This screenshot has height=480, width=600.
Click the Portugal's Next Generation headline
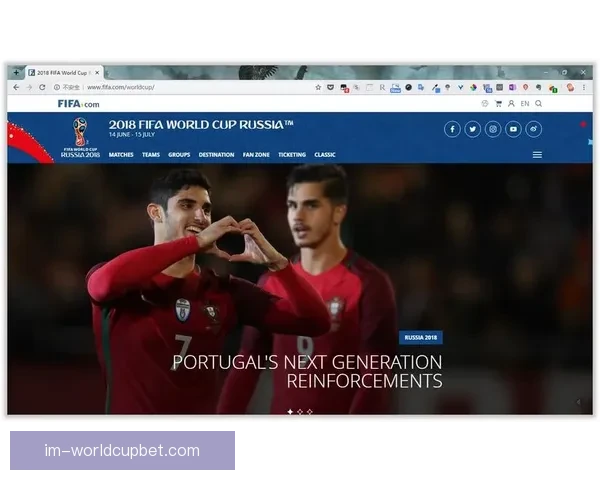(x=307, y=371)
